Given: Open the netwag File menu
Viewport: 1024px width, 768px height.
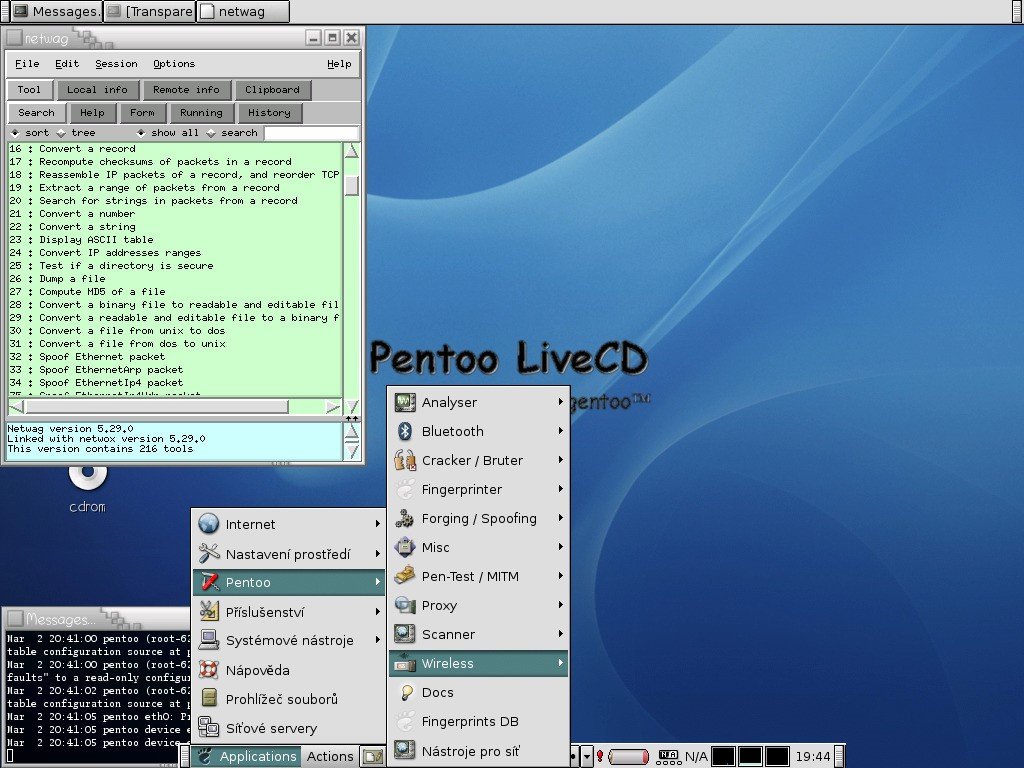Looking at the screenshot, I should click(27, 63).
